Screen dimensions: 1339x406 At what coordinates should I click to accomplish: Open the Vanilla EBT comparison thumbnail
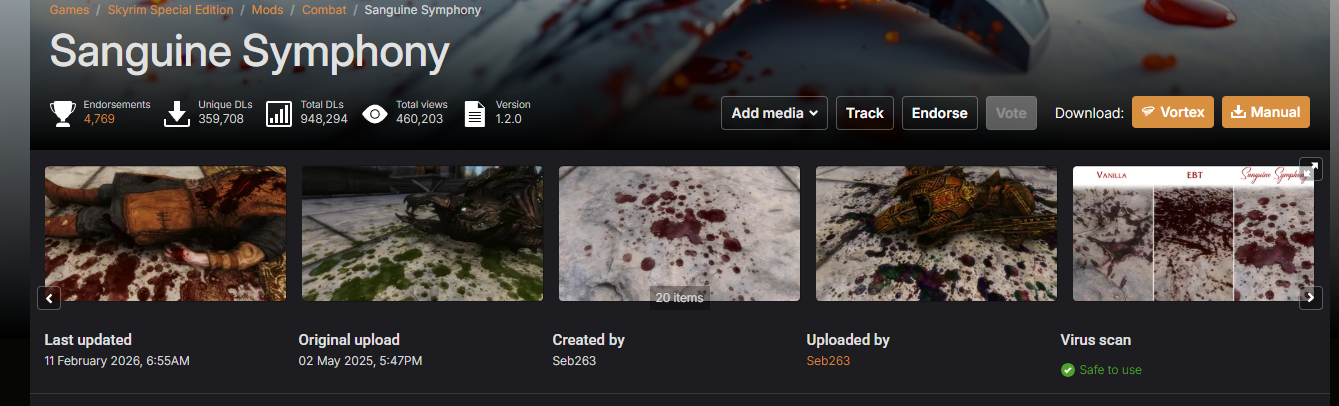pos(1193,233)
